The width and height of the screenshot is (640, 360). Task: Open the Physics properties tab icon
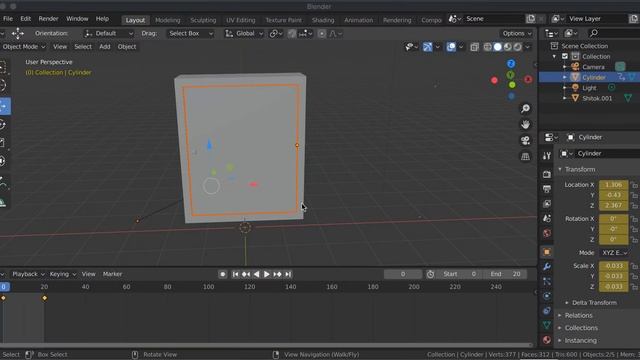click(x=547, y=296)
